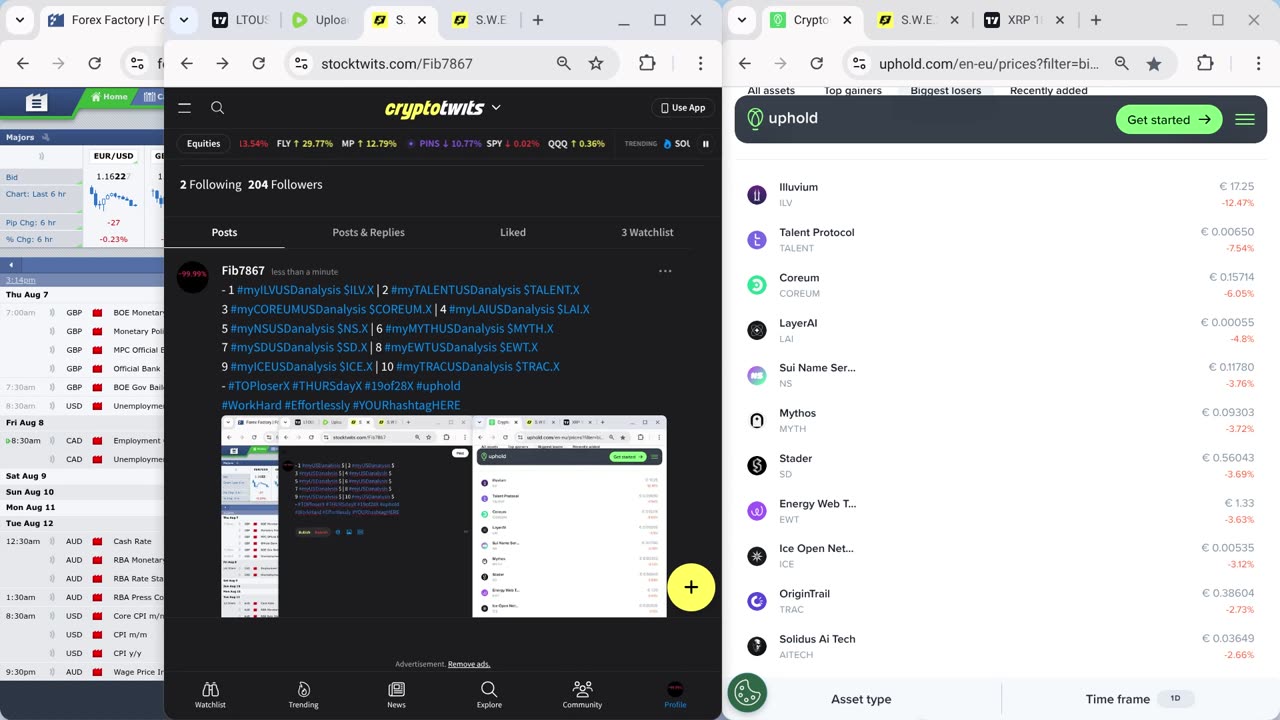The image size is (1280, 720).
Task: Reload the stocktwits.com page
Action: coord(258,63)
